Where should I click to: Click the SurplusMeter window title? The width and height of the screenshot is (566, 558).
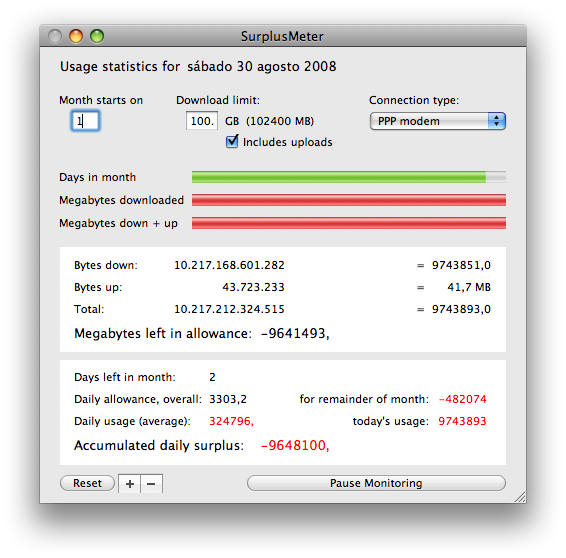point(282,36)
